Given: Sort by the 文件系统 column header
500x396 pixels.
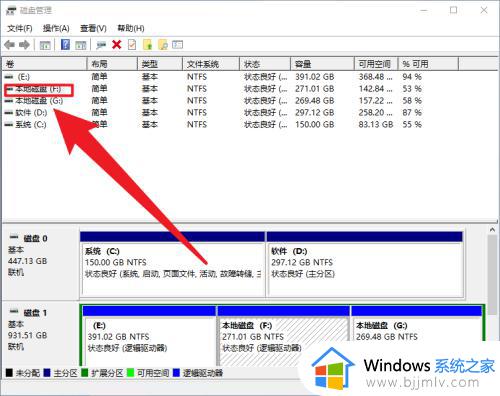Looking at the screenshot, I should click(211, 64).
